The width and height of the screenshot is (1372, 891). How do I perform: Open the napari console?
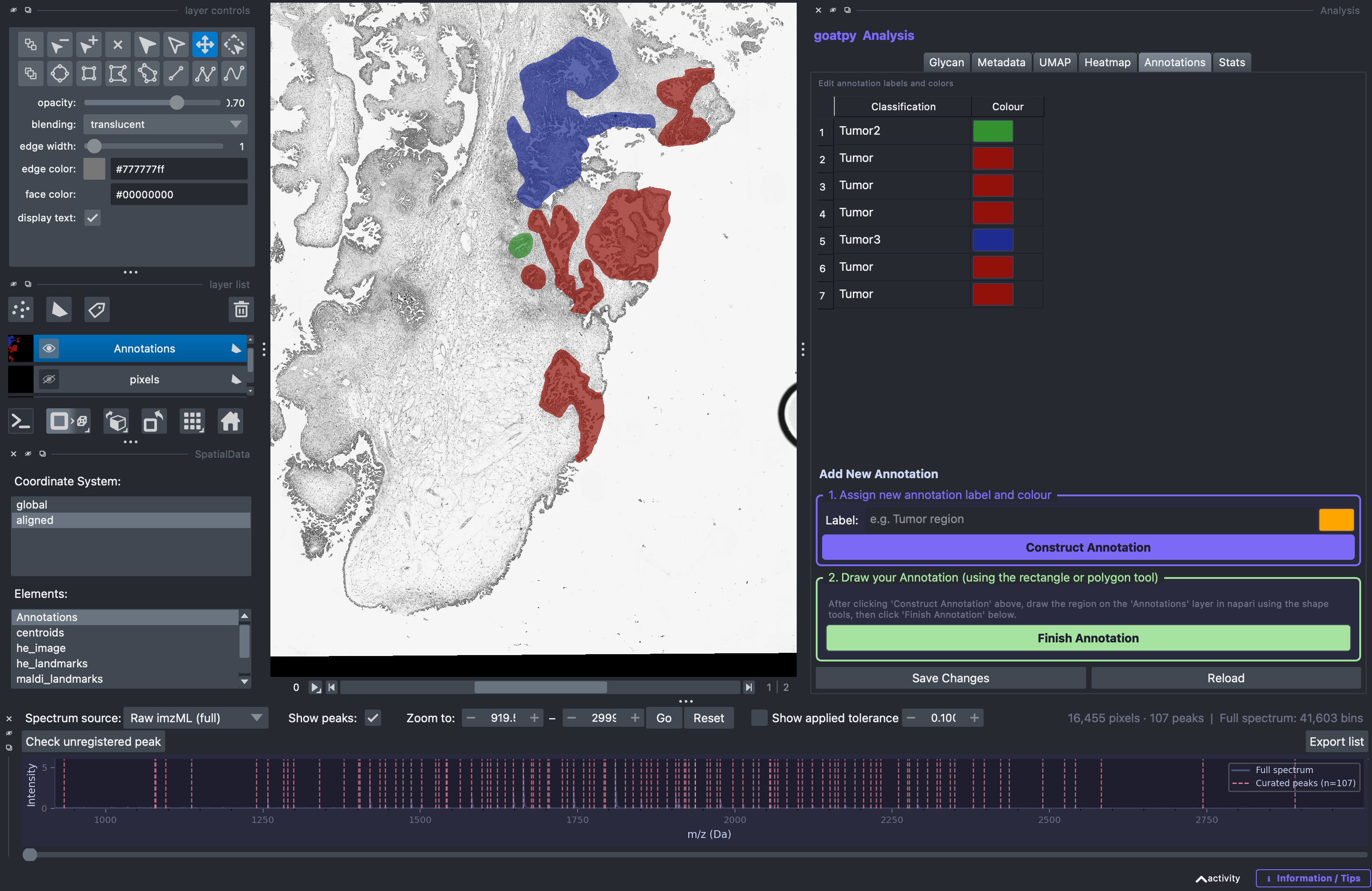coord(21,422)
